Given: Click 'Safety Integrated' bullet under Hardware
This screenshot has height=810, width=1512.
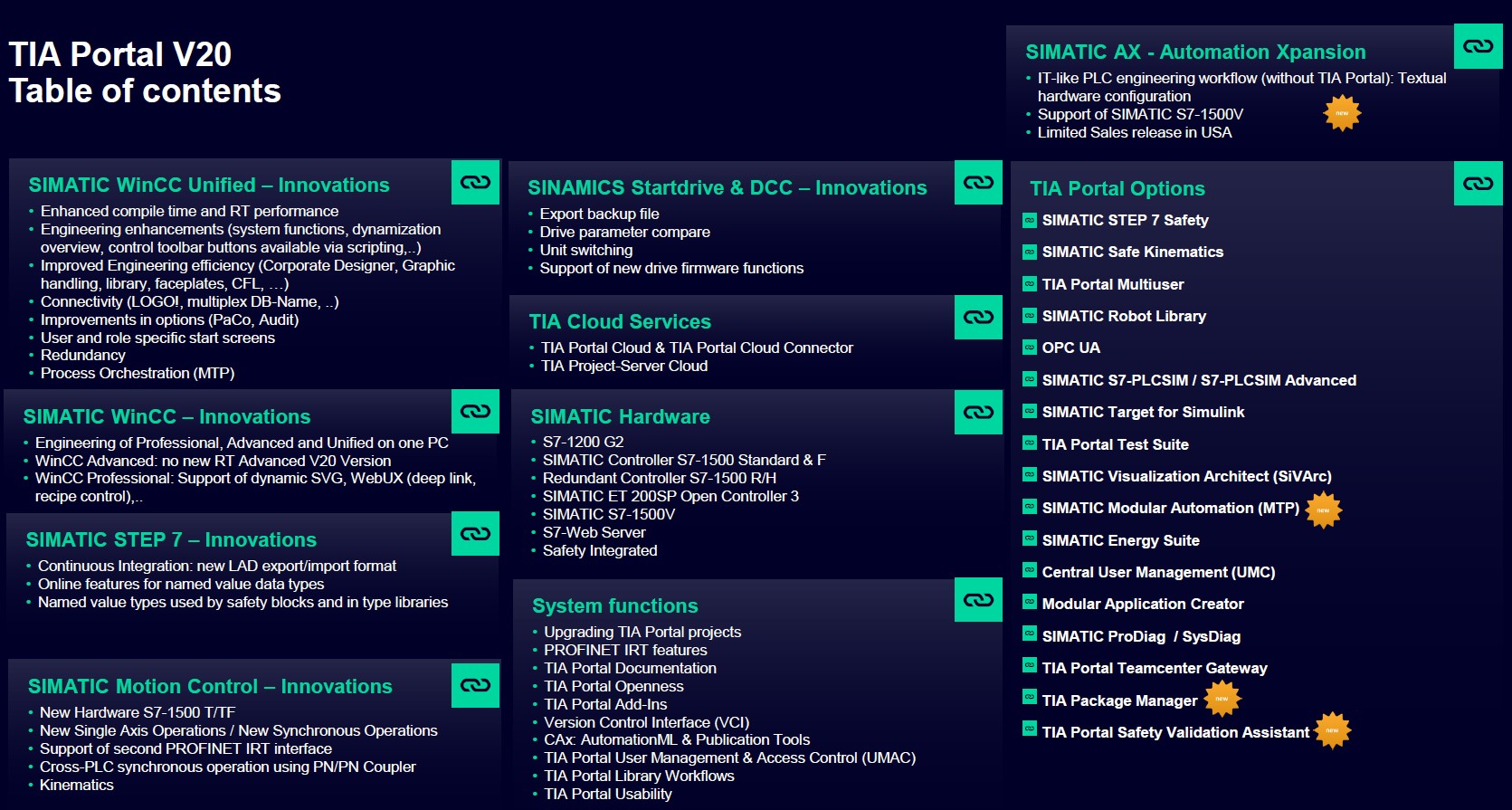Looking at the screenshot, I should coord(600,550).
